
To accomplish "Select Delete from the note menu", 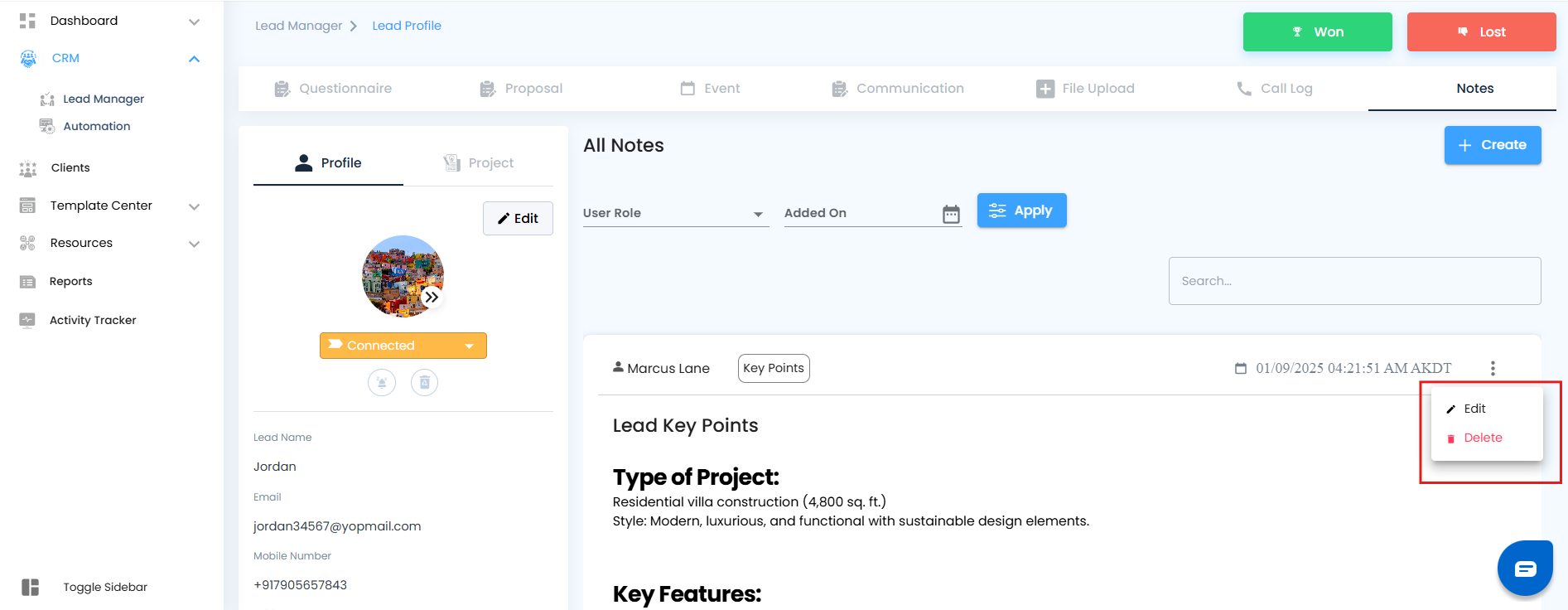I will tap(1482, 438).
